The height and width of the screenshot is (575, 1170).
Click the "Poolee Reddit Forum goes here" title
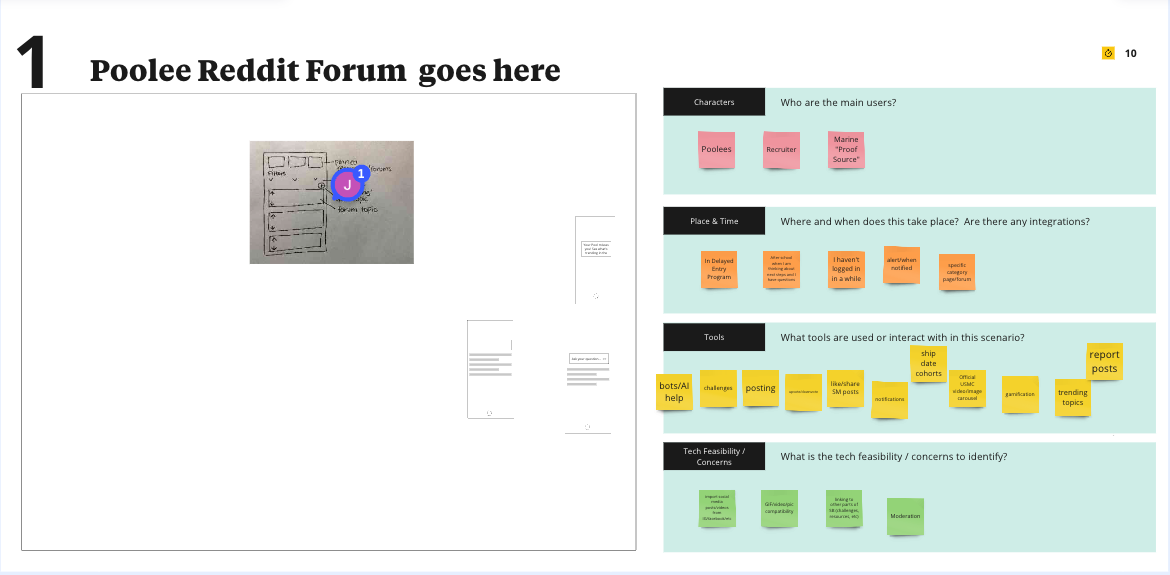pyautogui.click(x=325, y=71)
